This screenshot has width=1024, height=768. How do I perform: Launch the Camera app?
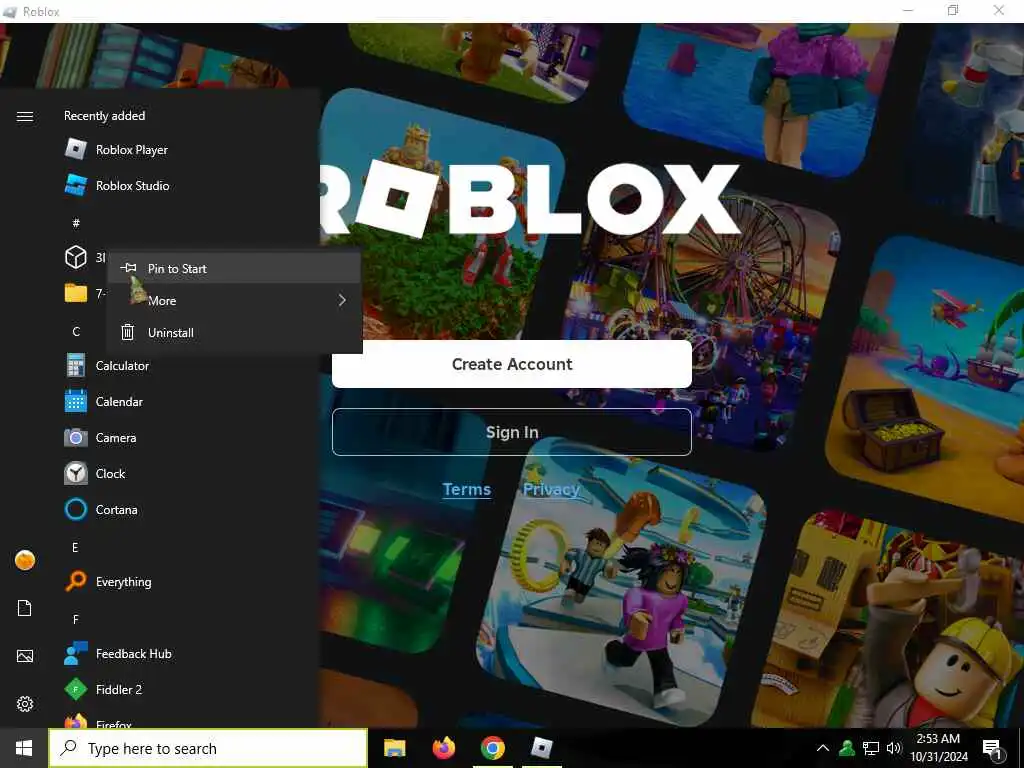[100, 438]
